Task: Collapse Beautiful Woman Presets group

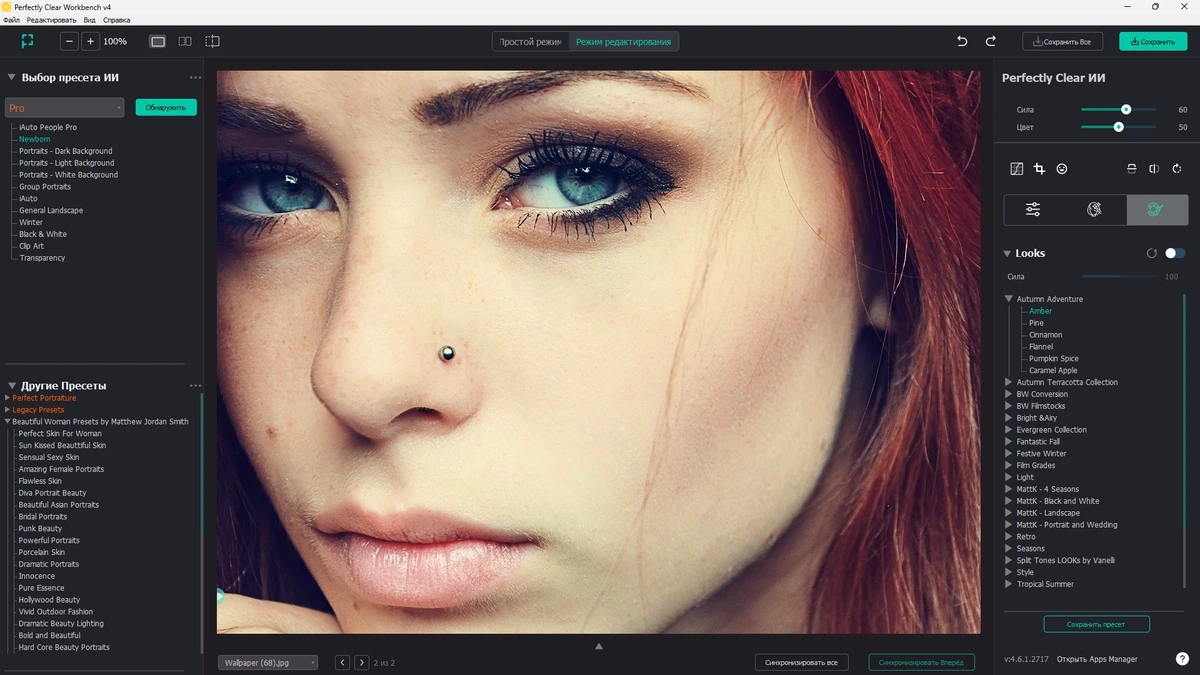Action: tap(8, 422)
